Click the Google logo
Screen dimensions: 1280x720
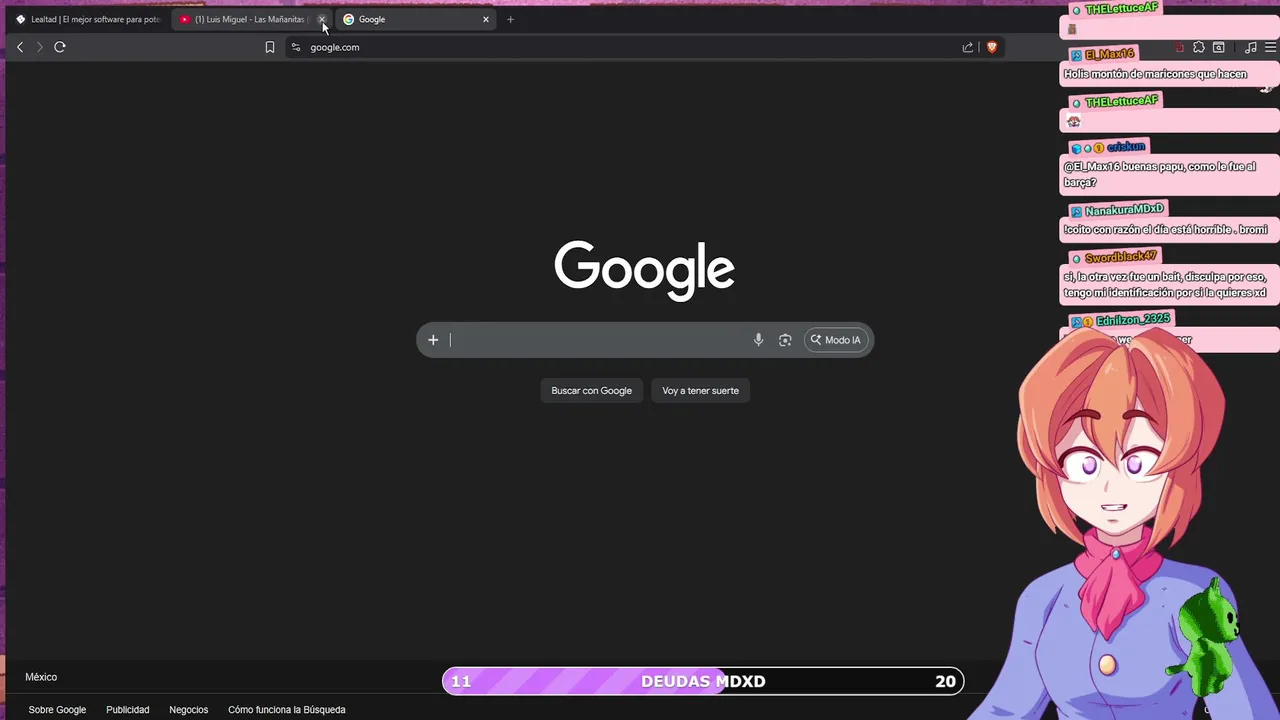[645, 270]
